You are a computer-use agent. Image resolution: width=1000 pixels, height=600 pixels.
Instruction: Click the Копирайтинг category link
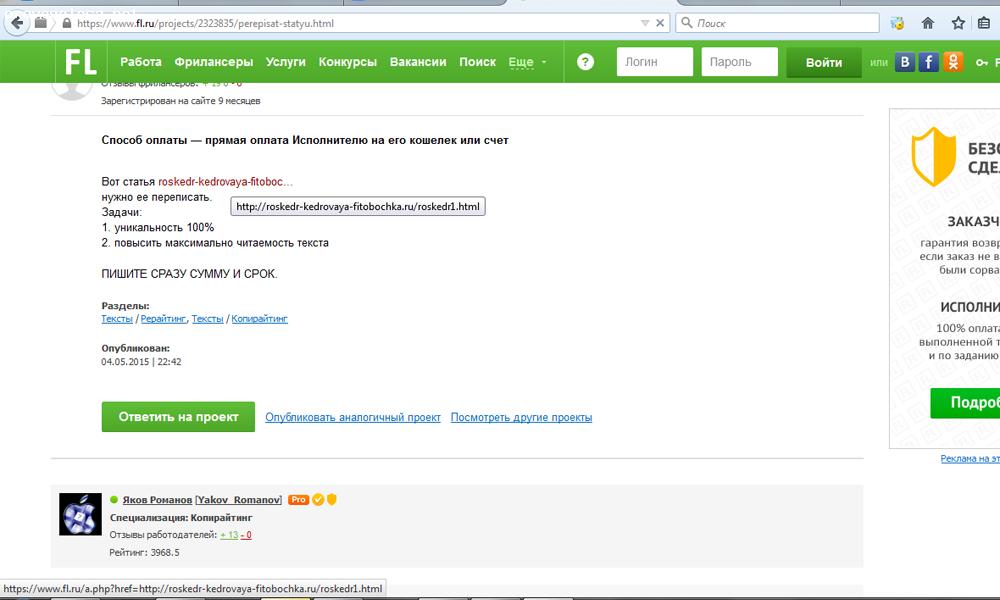click(x=259, y=319)
